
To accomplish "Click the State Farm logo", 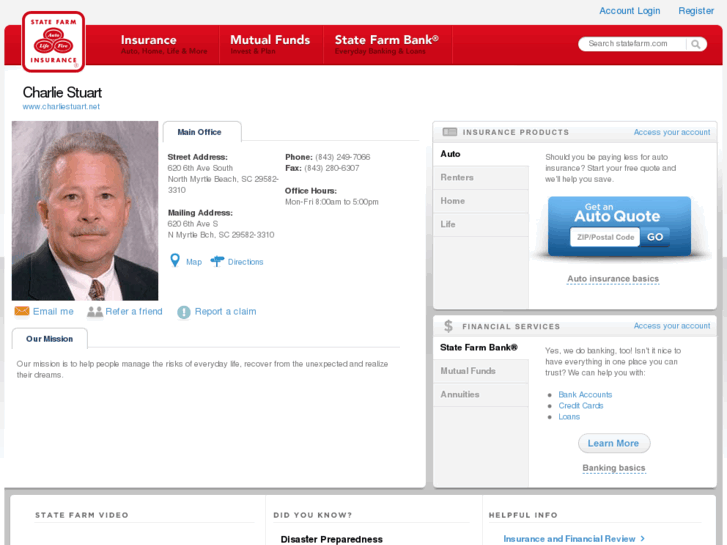I will [x=53, y=42].
